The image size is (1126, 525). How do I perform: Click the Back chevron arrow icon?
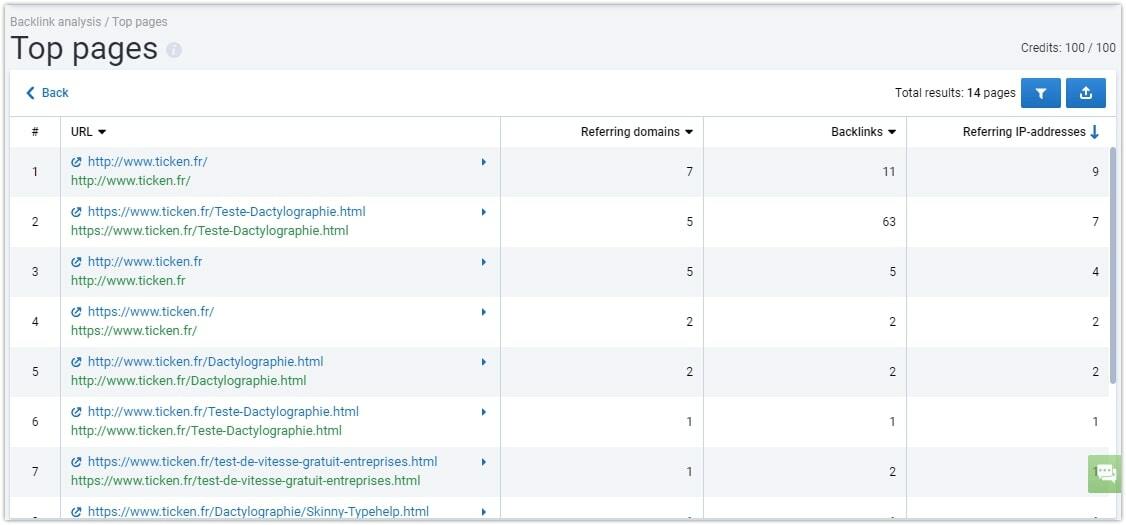pos(30,93)
